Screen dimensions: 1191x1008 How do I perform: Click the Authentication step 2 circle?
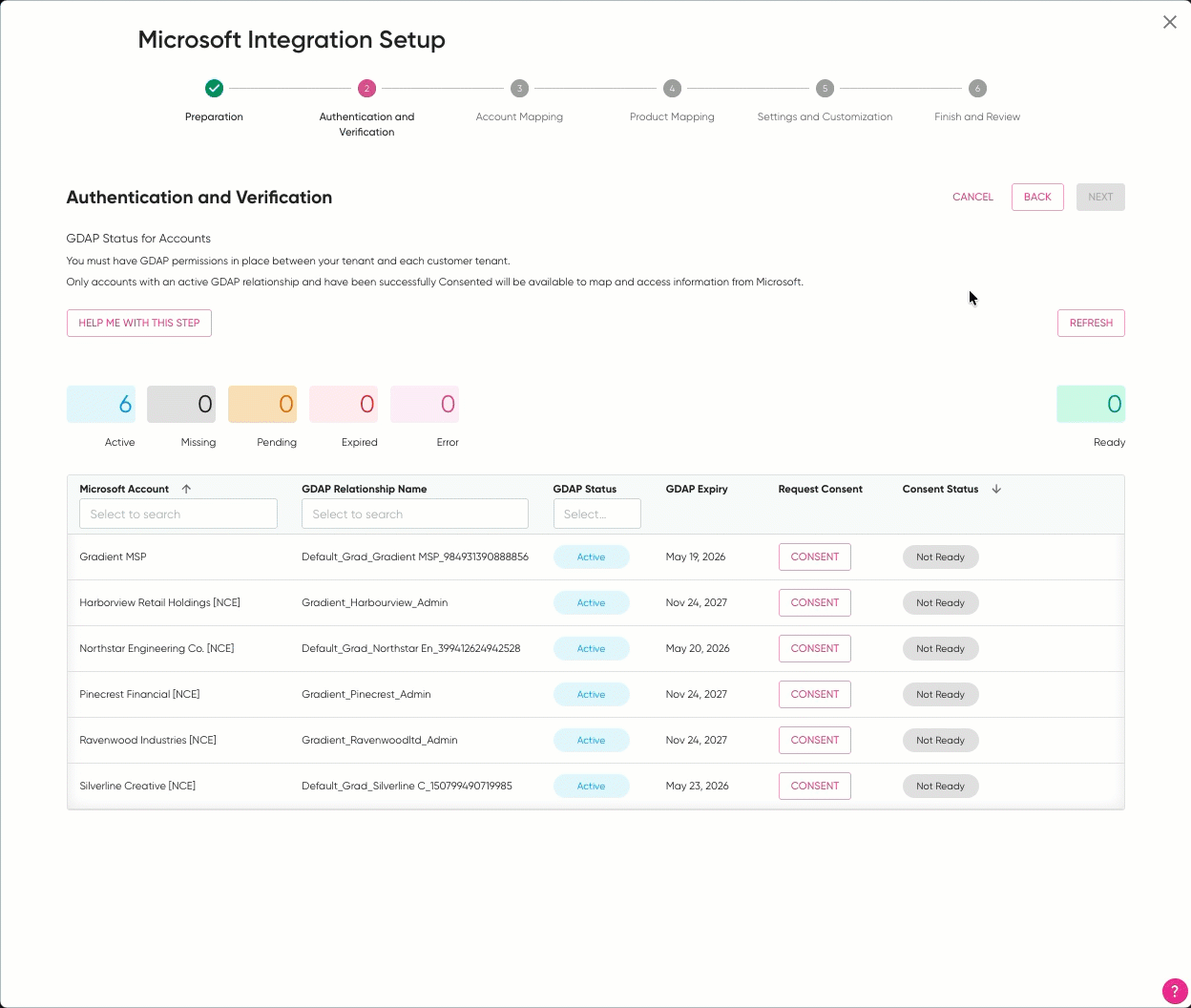(366, 89)
